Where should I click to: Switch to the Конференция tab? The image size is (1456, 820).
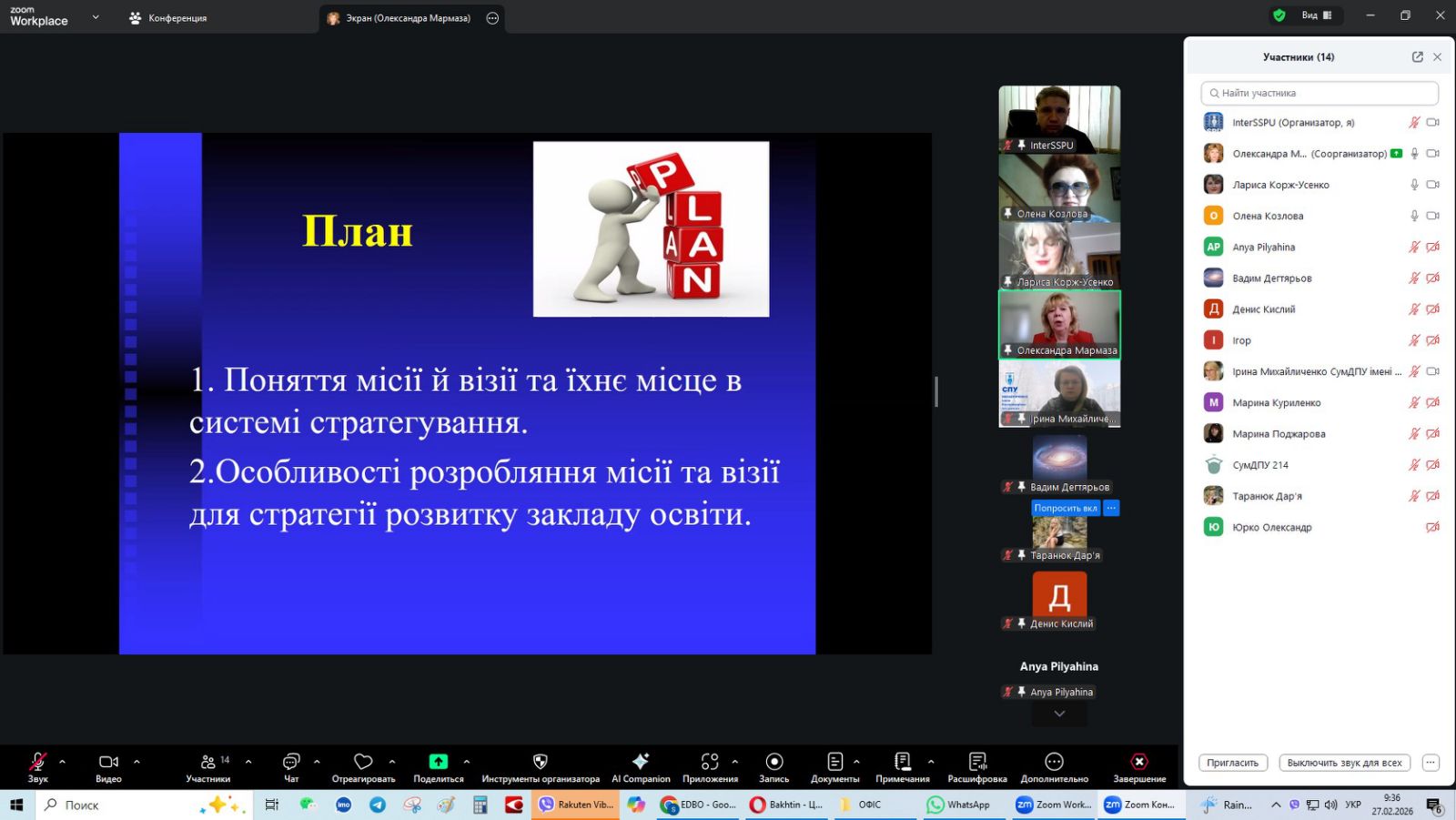(x=168, y=18)
